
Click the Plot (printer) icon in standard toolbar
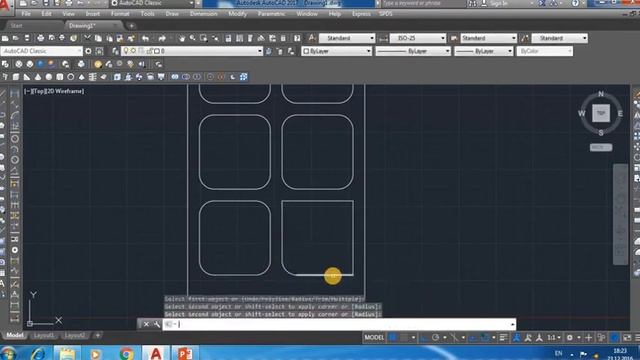[40, 38]
